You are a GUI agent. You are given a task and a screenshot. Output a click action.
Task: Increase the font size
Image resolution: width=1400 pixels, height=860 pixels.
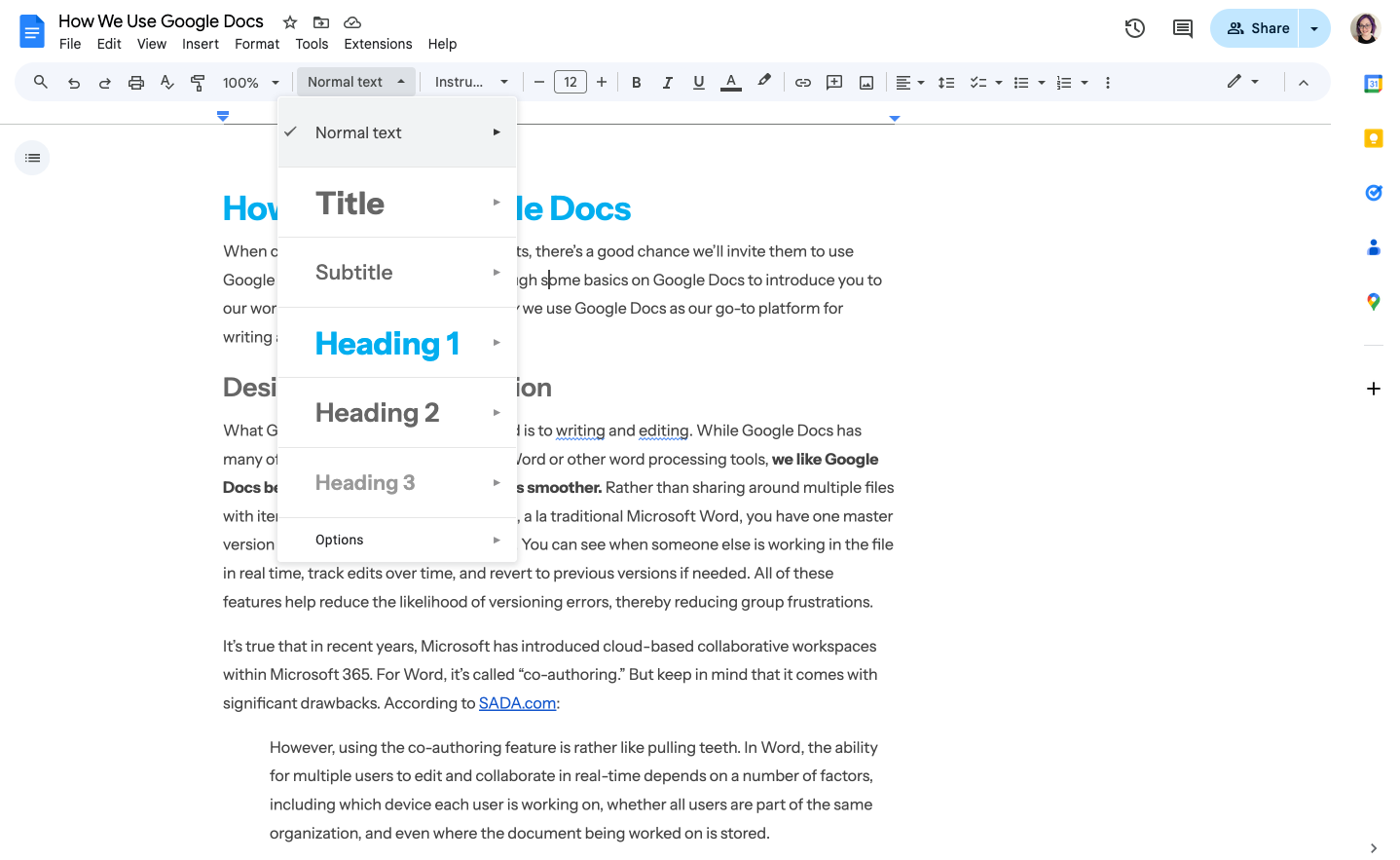pyautogui.click(x=602, y=83)
